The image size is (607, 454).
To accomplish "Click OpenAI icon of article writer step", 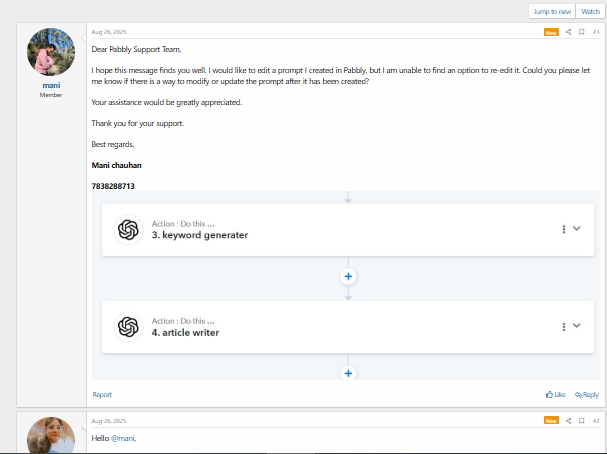I will pyautogui.click(x=128, y=327).
